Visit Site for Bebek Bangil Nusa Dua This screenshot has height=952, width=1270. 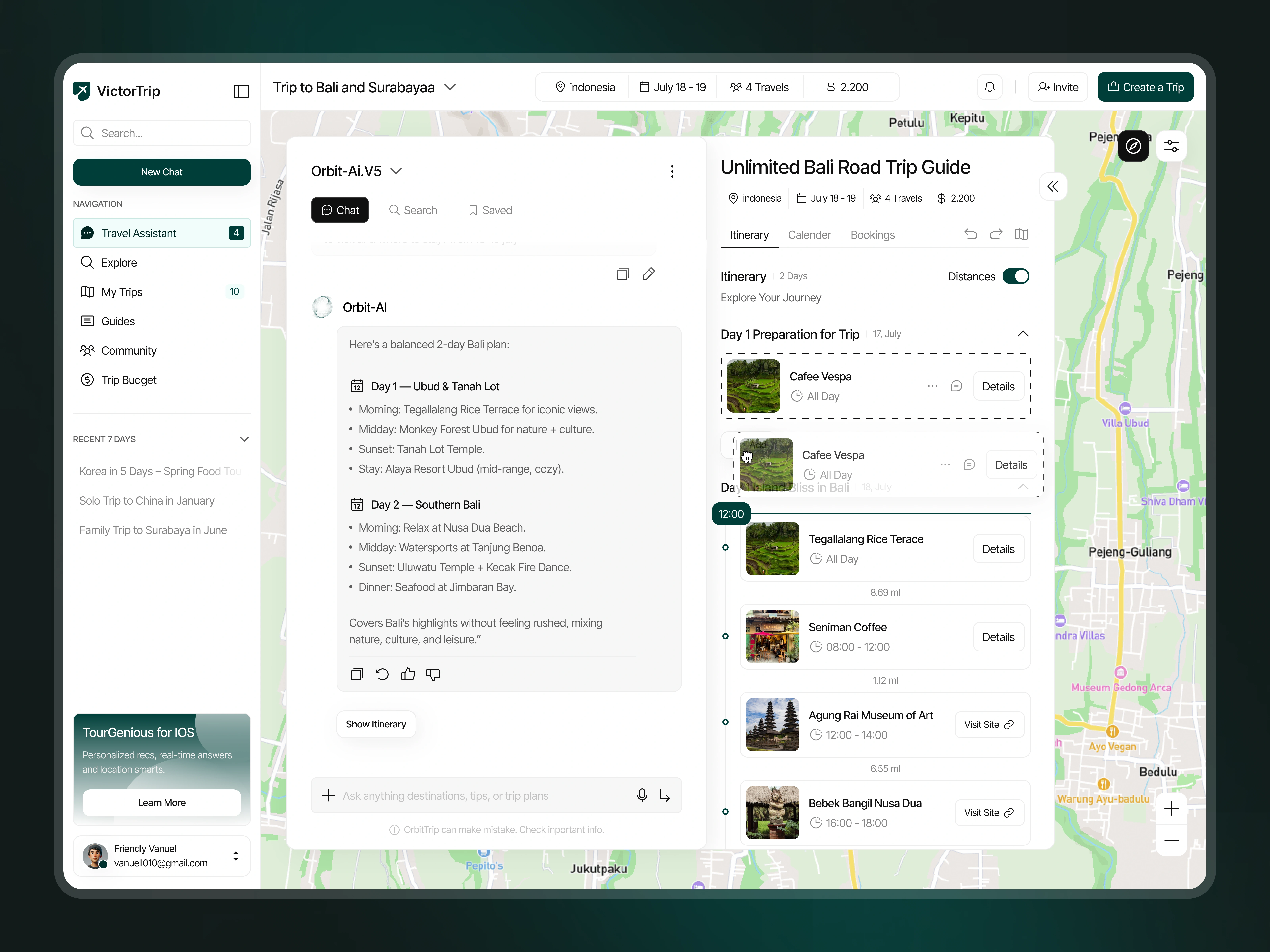(x=989, y=813)
